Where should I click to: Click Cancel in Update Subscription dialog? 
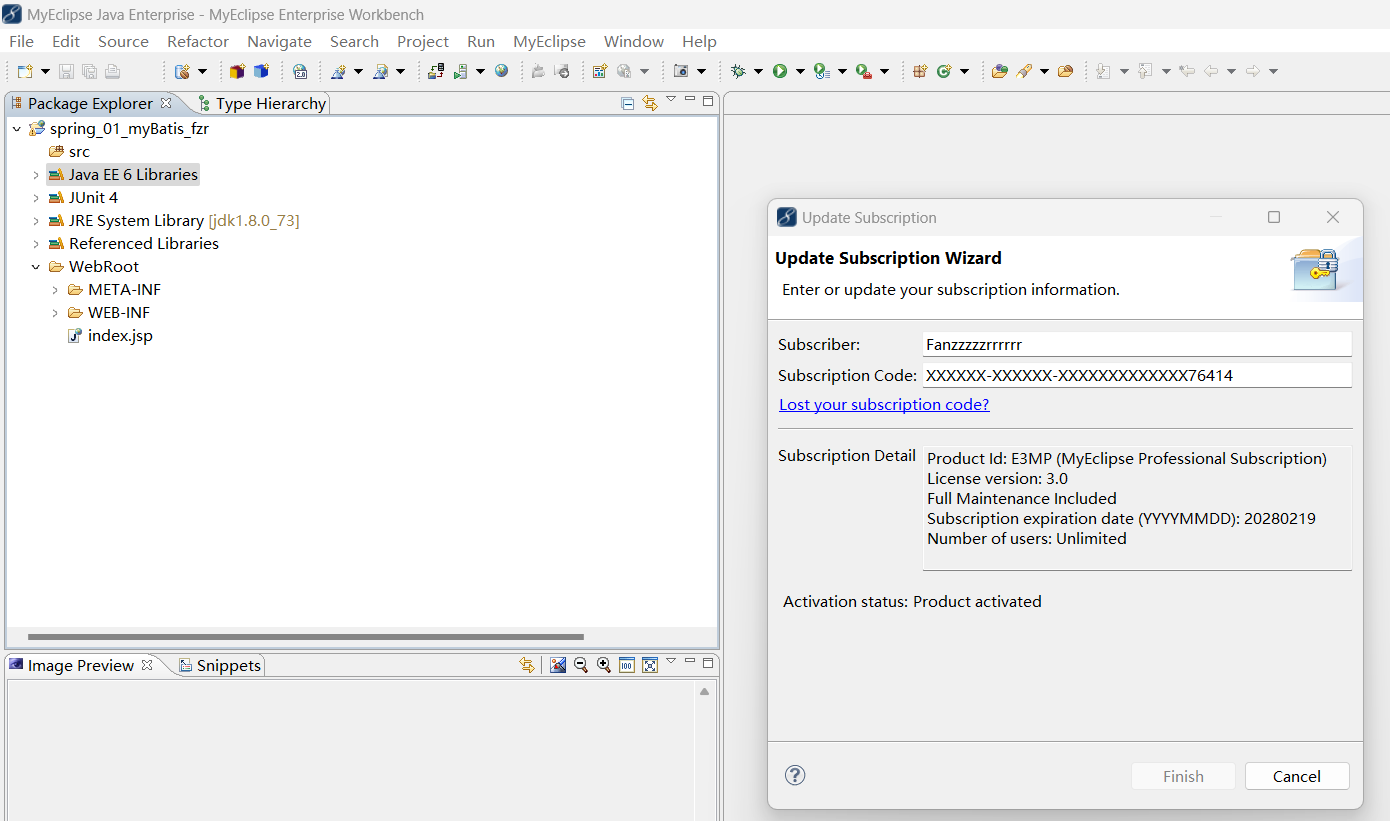pyautogui.click(x=1297, y=776)
